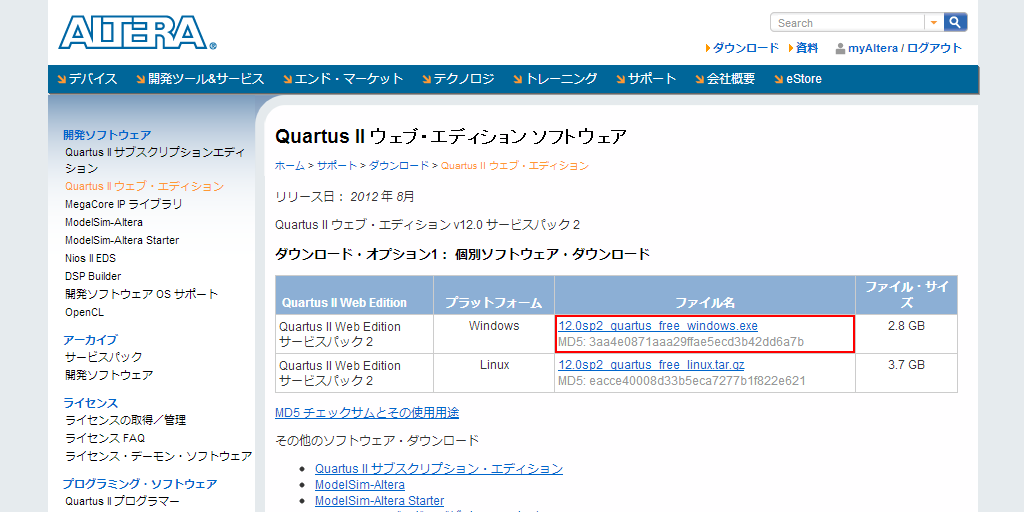Open Nios II EDS sidebar link
This screenshot has width=1024, height=512.
pos(90,258)
